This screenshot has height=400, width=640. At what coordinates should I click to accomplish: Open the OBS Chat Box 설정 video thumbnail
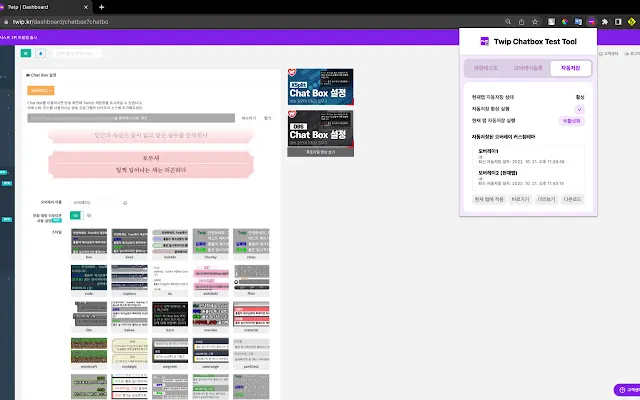tap(320, 129)
